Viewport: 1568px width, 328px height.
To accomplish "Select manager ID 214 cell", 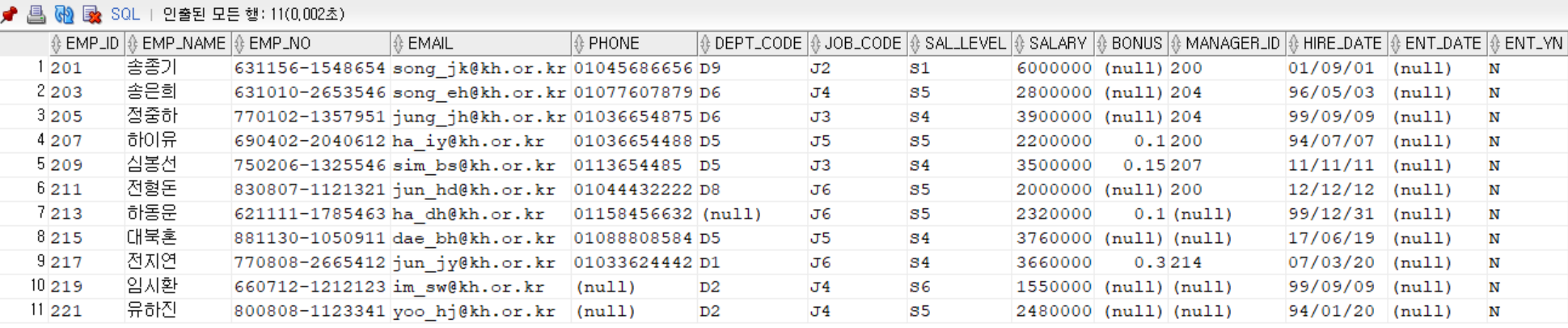I will pyautogui.click(x=1227, y=262).
